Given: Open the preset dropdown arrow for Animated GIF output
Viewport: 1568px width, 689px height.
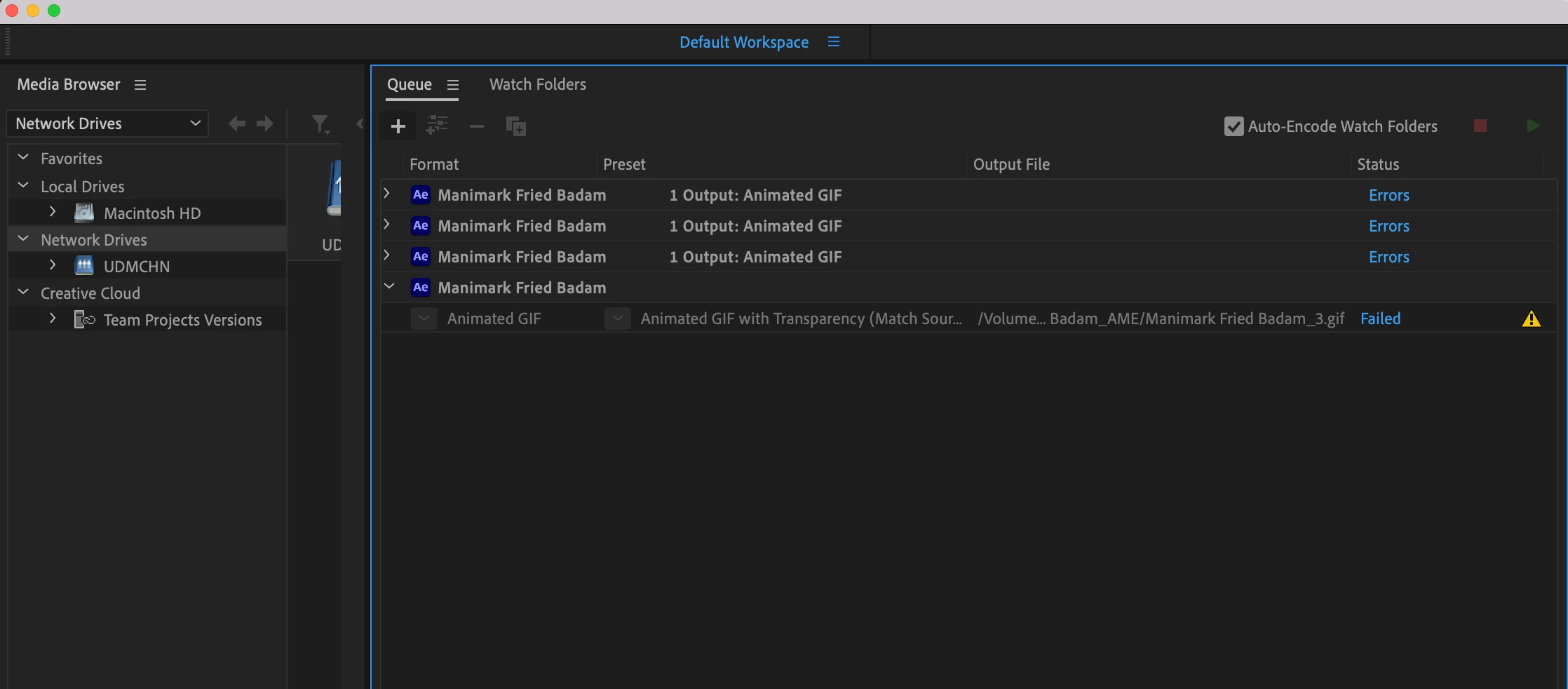Looking at the screenshot, I should click(618, 319).
